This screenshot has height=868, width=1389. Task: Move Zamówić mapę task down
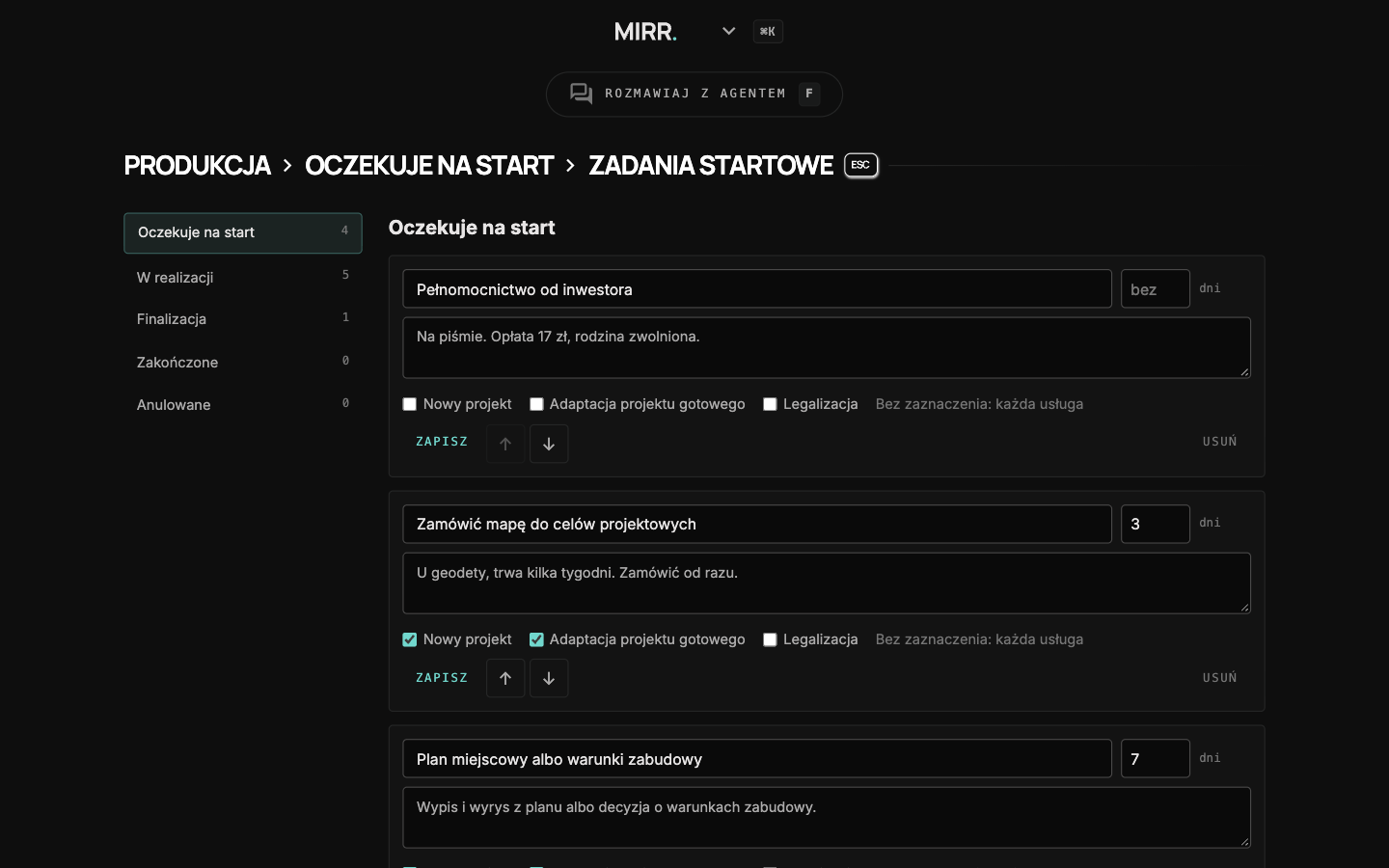(549, 678)
